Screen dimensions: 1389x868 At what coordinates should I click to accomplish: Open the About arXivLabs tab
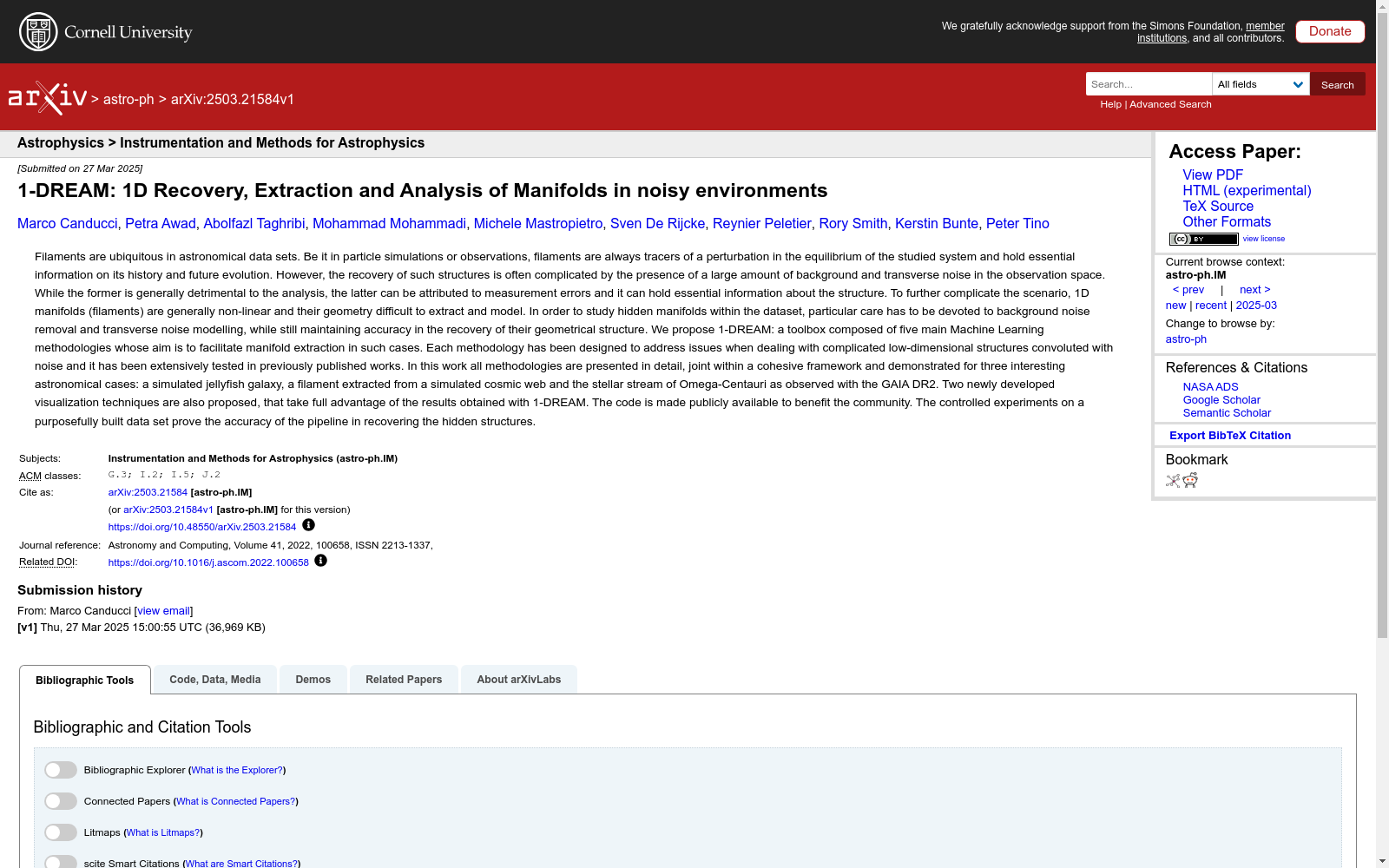519,680
